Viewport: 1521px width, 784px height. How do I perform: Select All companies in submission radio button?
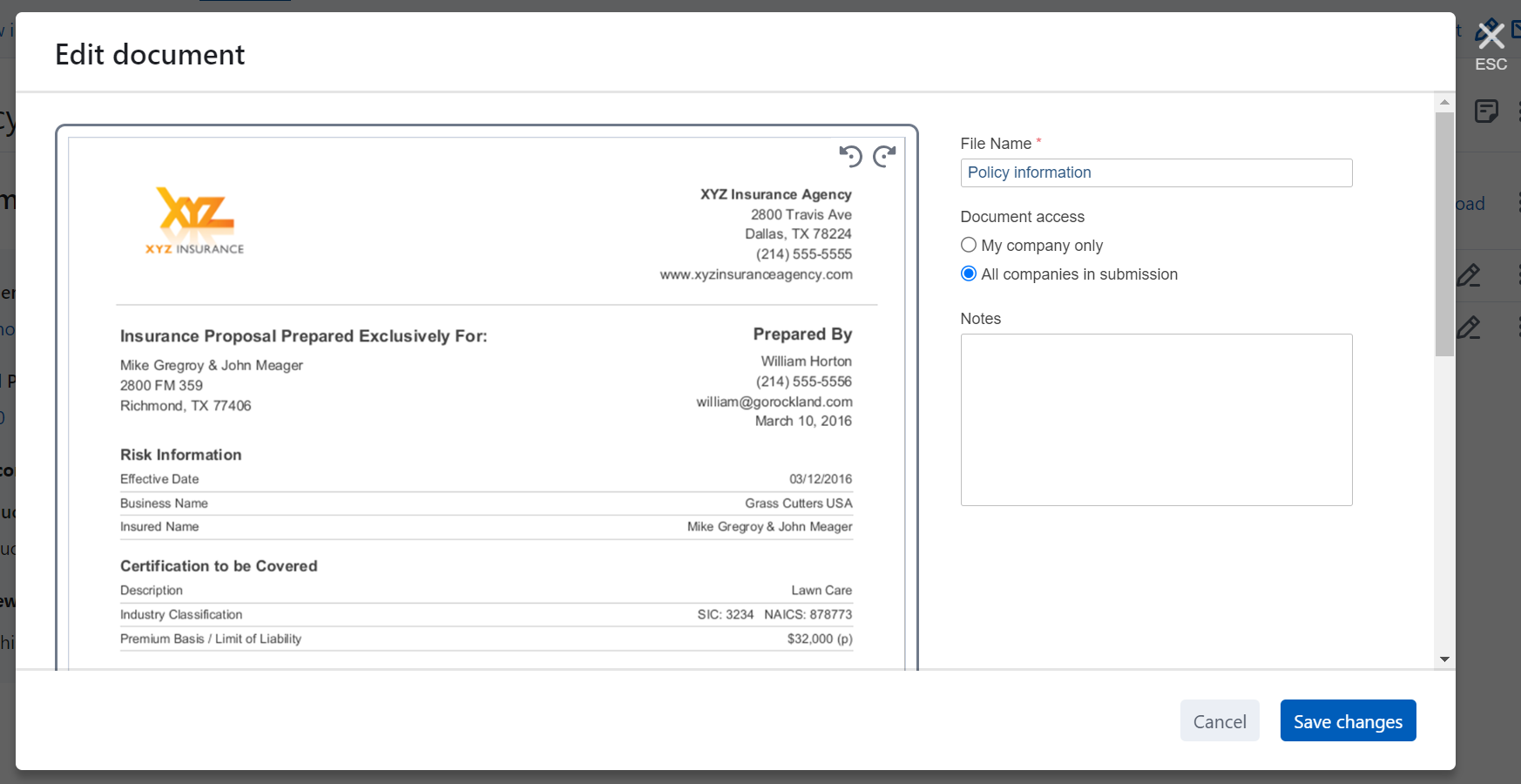pyautogui.click(x=968, y=274)
